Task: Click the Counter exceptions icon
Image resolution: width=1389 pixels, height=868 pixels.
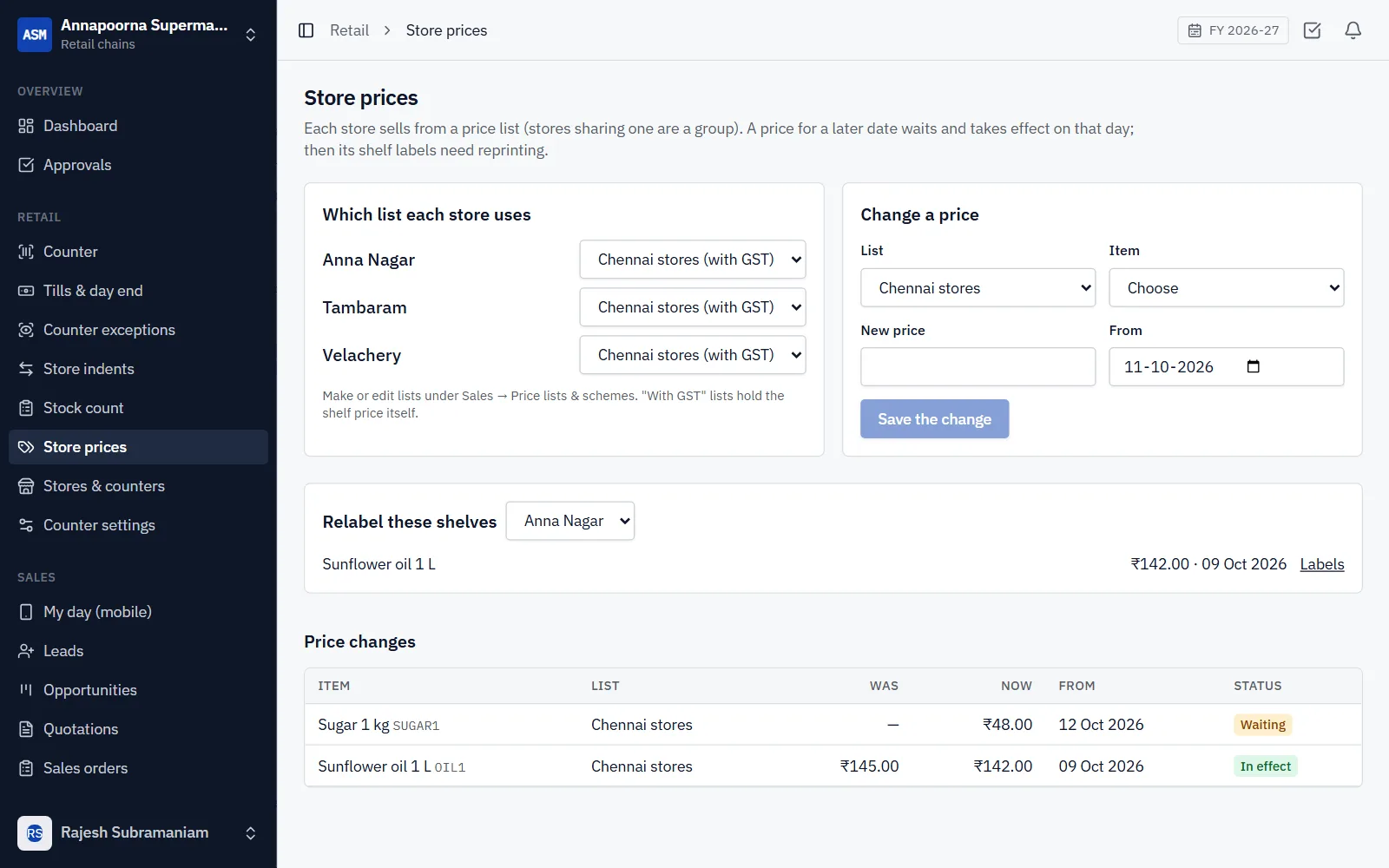Action: [26, 330]
